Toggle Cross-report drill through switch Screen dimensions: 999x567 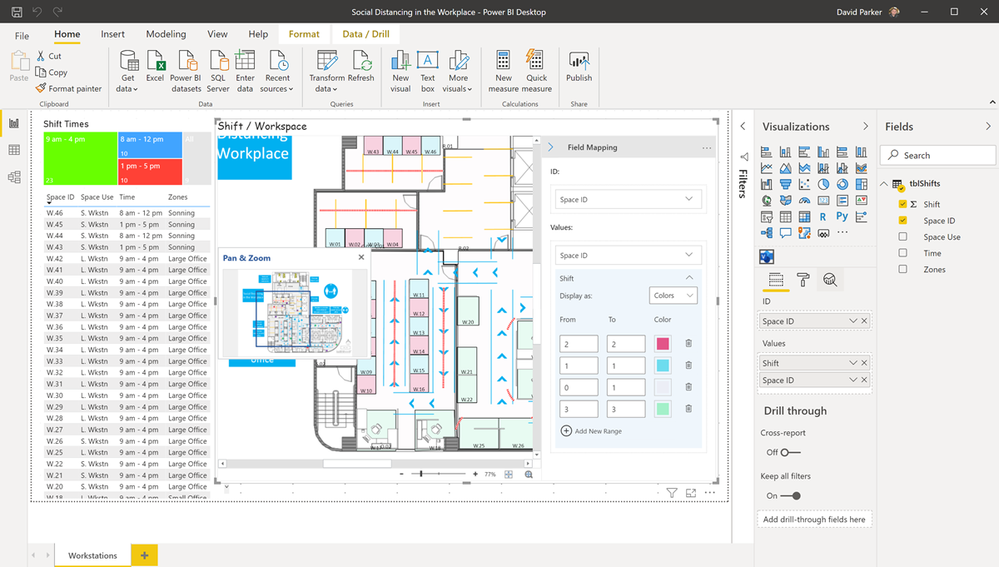[x=790, y=452]
